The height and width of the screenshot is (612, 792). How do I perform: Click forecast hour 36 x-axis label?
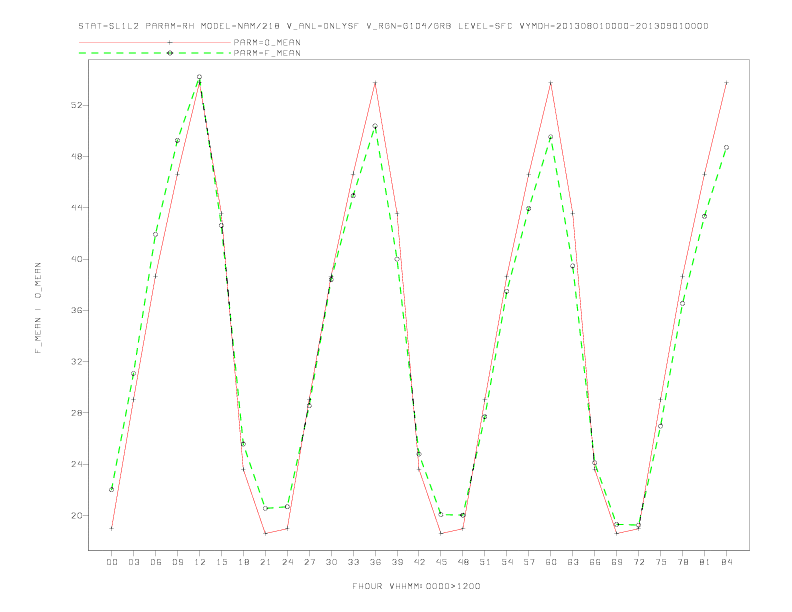375,562
